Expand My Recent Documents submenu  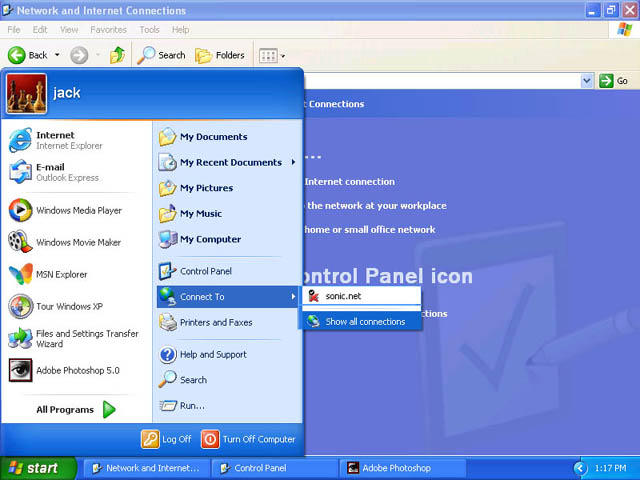[293, 162]
